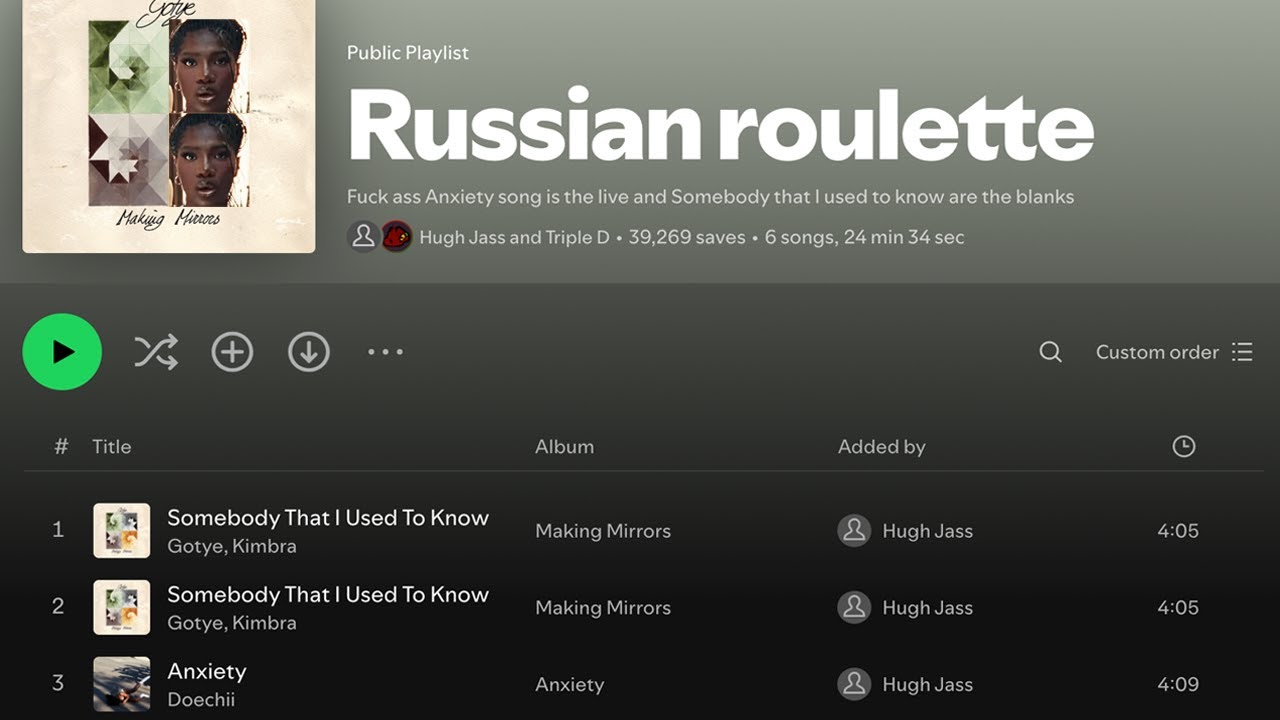Open the Custom order sort dropdown

1157,352
